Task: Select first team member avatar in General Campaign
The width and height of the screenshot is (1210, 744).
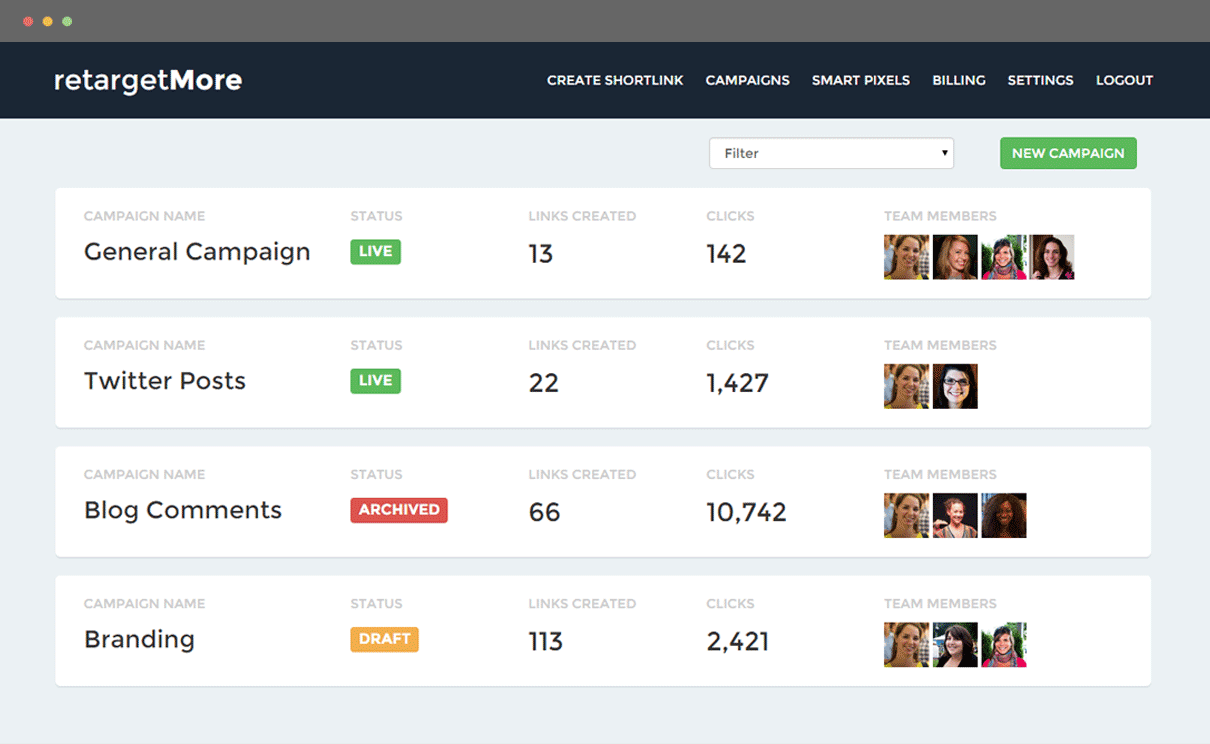Action: [x=906, y=257]
